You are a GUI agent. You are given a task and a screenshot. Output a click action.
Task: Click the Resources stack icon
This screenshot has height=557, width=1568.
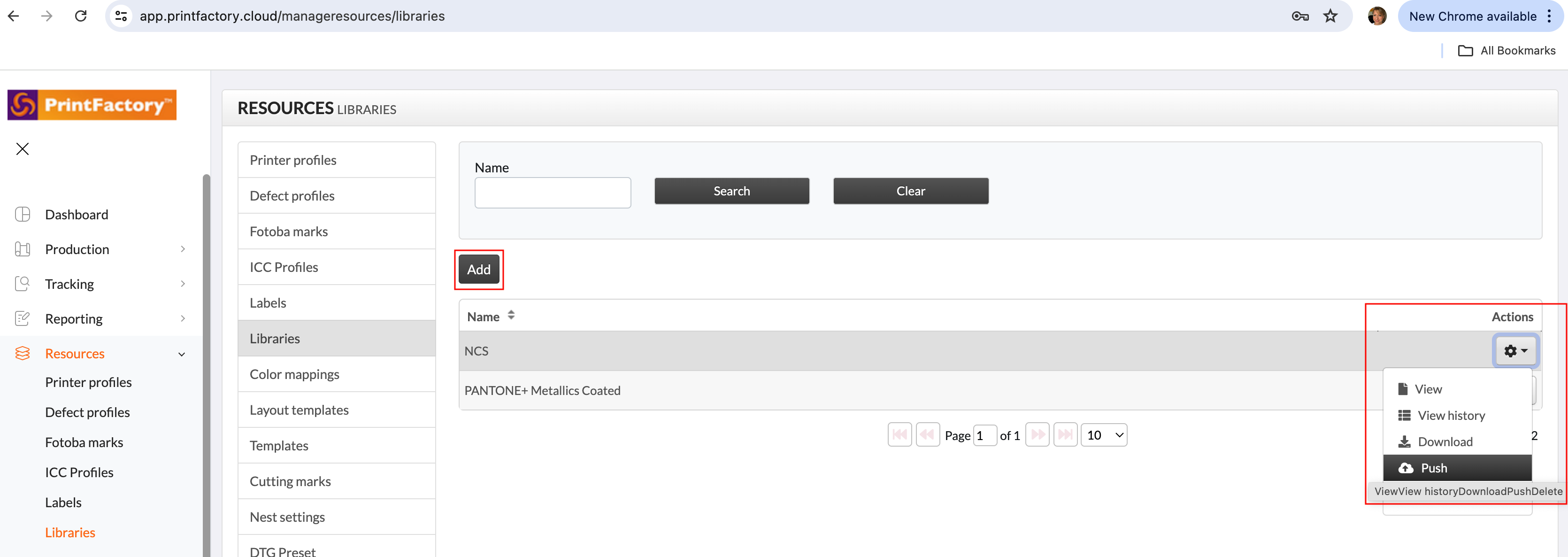pos(23,353)
